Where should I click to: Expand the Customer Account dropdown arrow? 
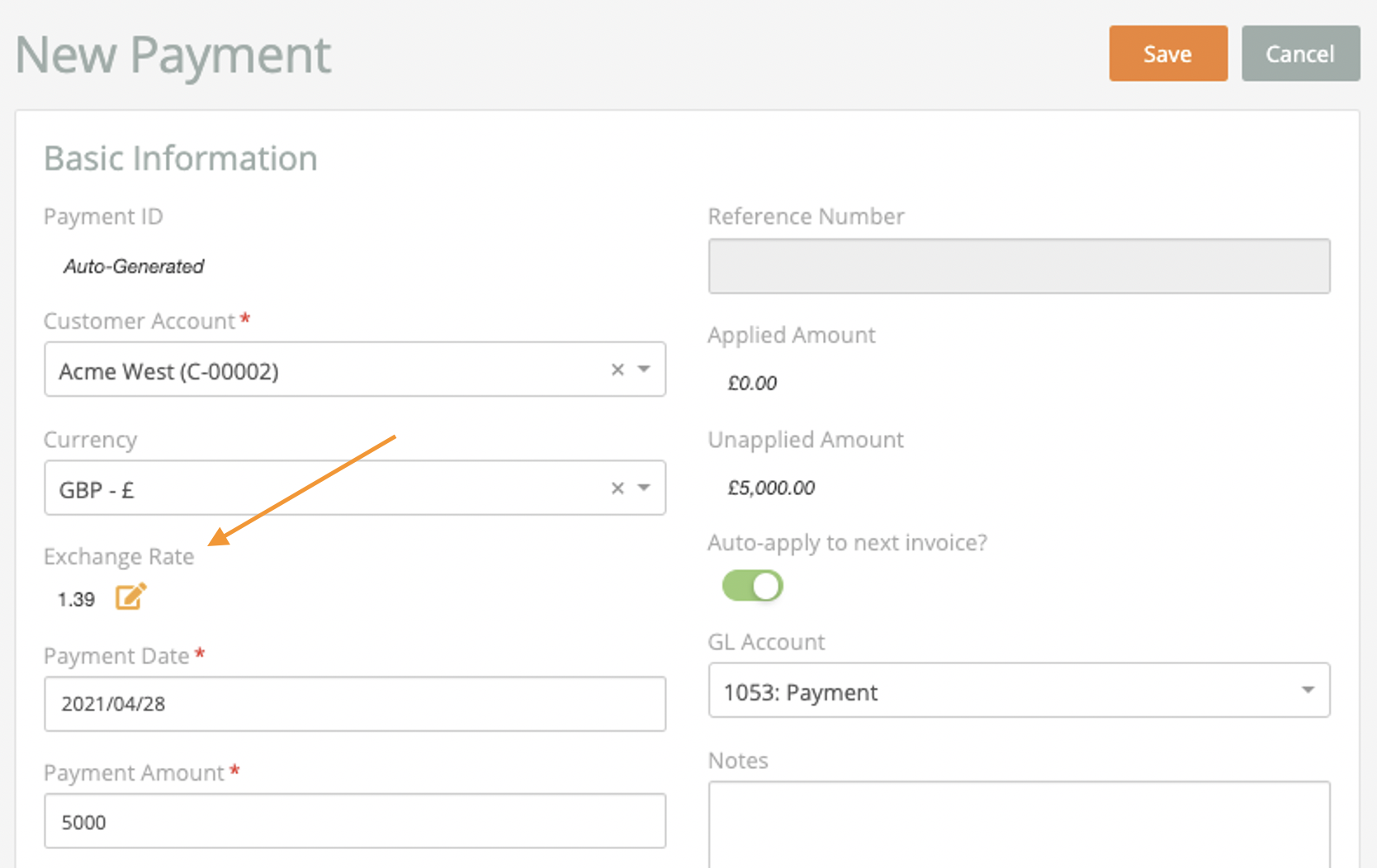point(644,369)
